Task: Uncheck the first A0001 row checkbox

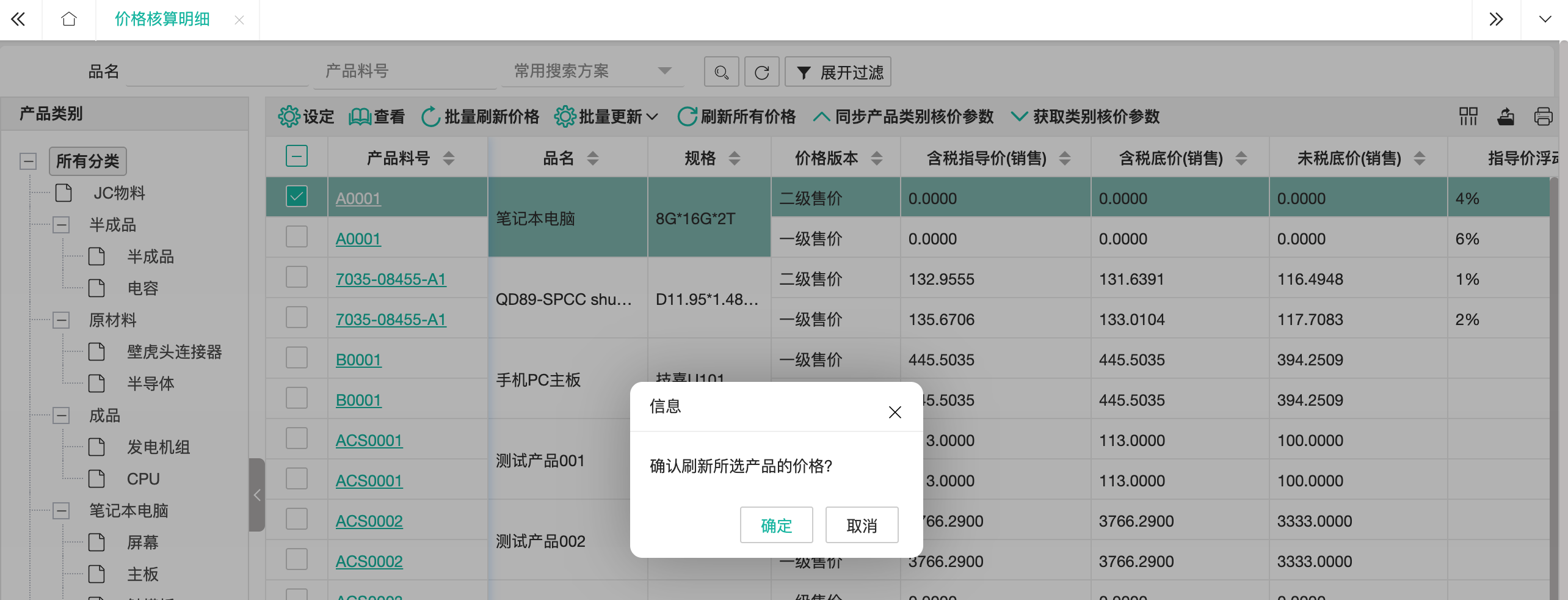Action: pos(297,197)
